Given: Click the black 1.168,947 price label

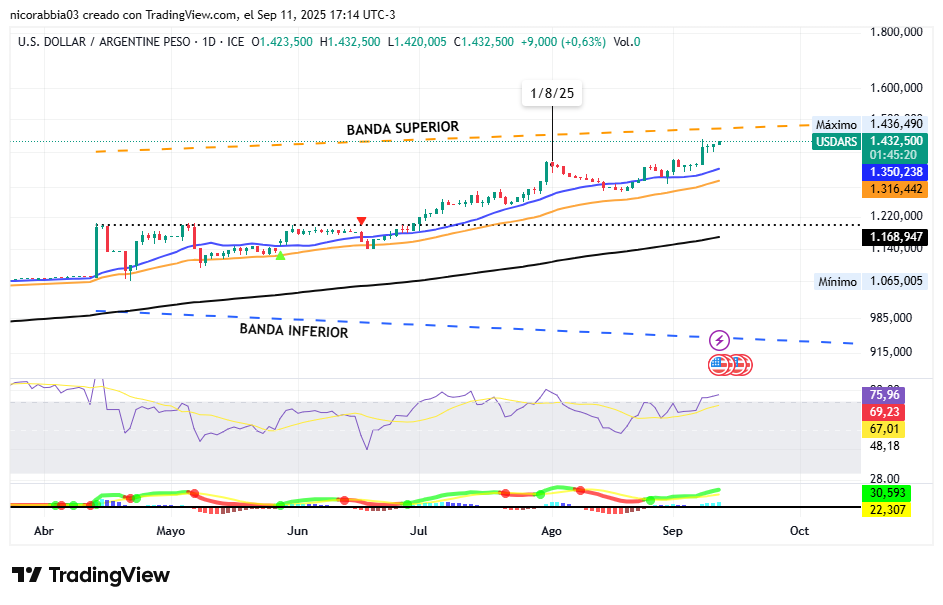Looking at the screenshot, I should (x=894, y=238).
